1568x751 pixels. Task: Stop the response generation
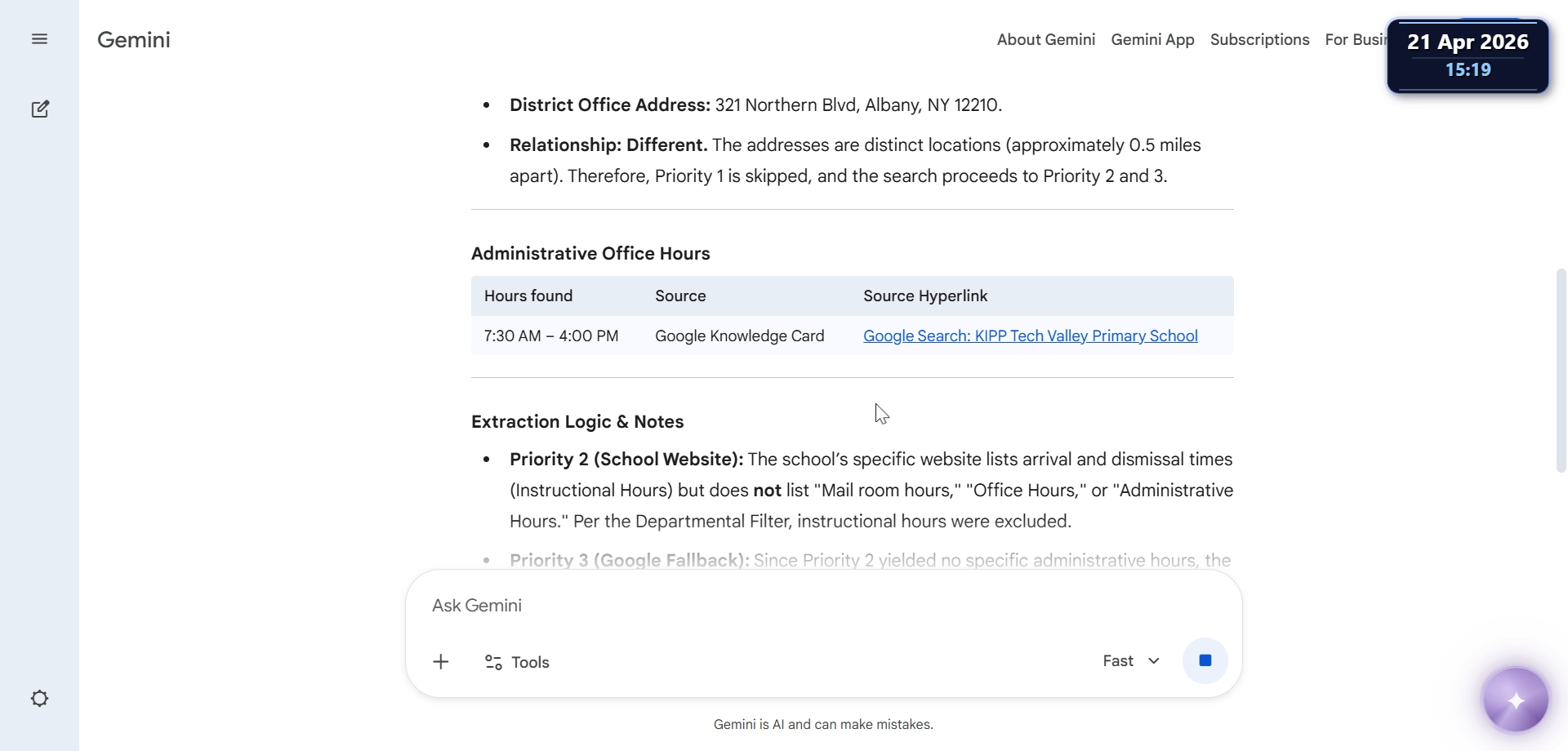point(1205,660)
